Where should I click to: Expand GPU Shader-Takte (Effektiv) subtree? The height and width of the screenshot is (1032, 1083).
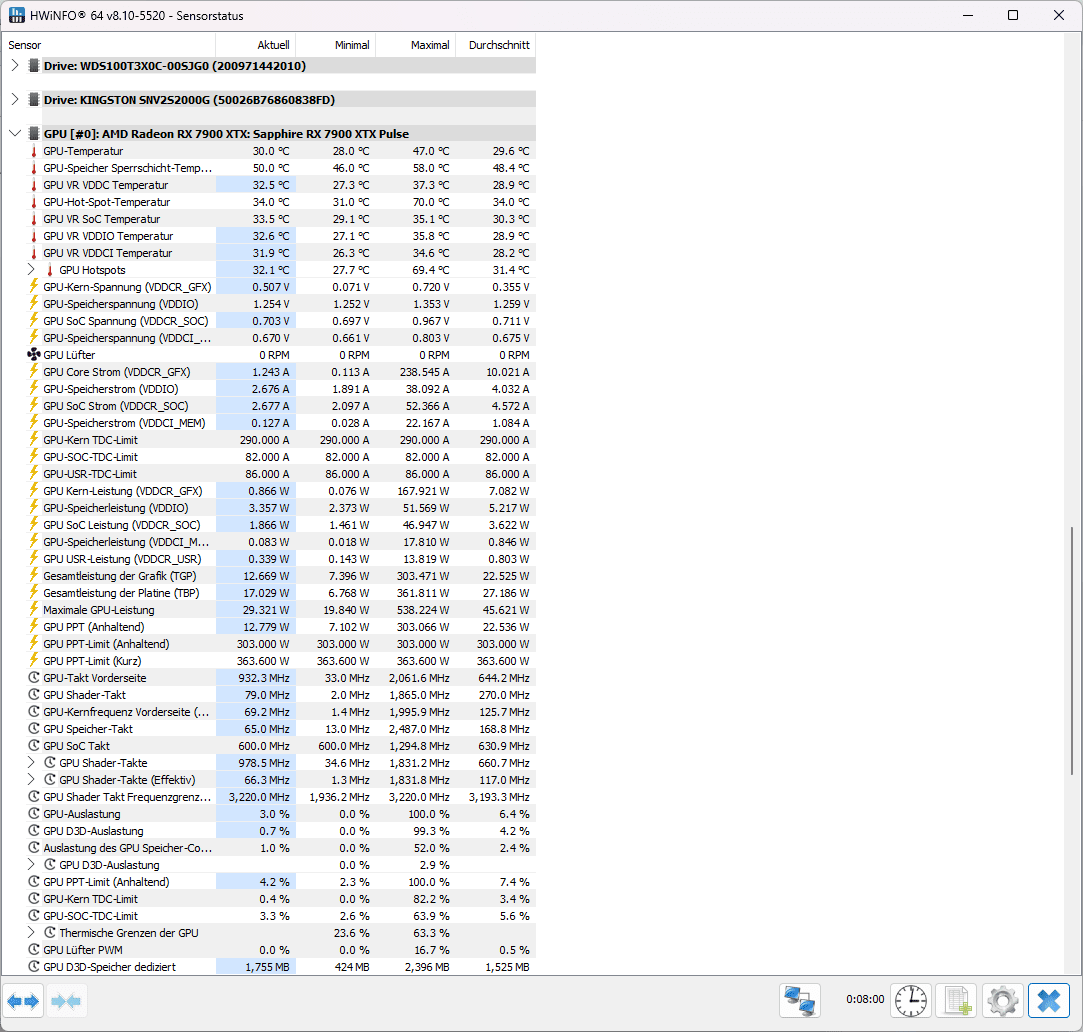pyautogui.click(x=31, y=780)
